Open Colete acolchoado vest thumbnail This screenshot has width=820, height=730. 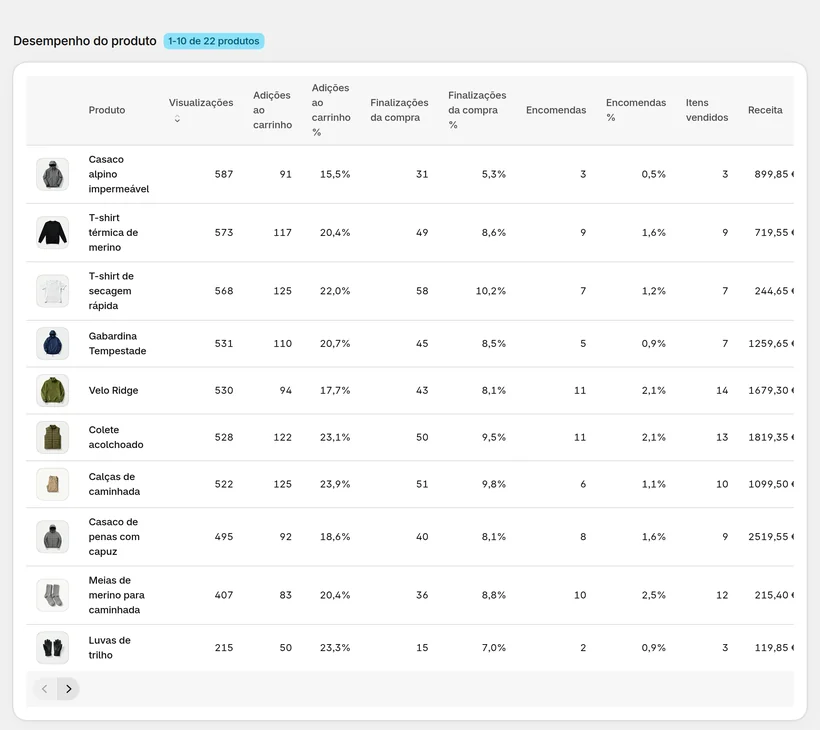click(x=52, y=437)
